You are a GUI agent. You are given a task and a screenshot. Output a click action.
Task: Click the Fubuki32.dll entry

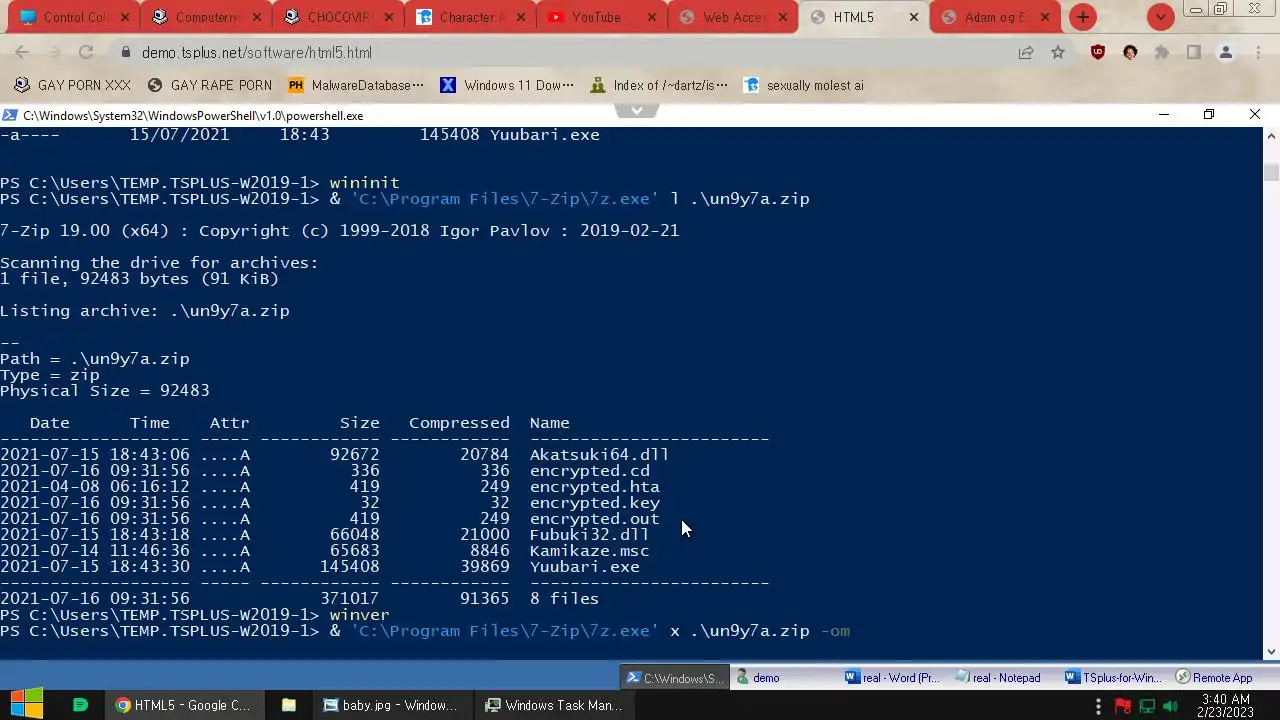(589, 535)
